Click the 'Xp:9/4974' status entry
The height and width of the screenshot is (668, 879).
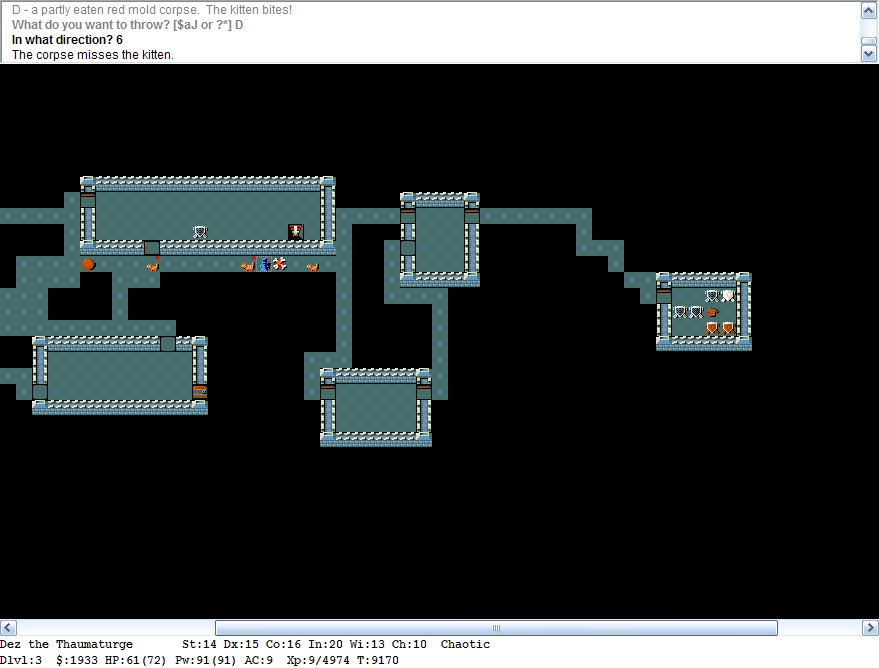pyautogui.click(x=318, y=660)
